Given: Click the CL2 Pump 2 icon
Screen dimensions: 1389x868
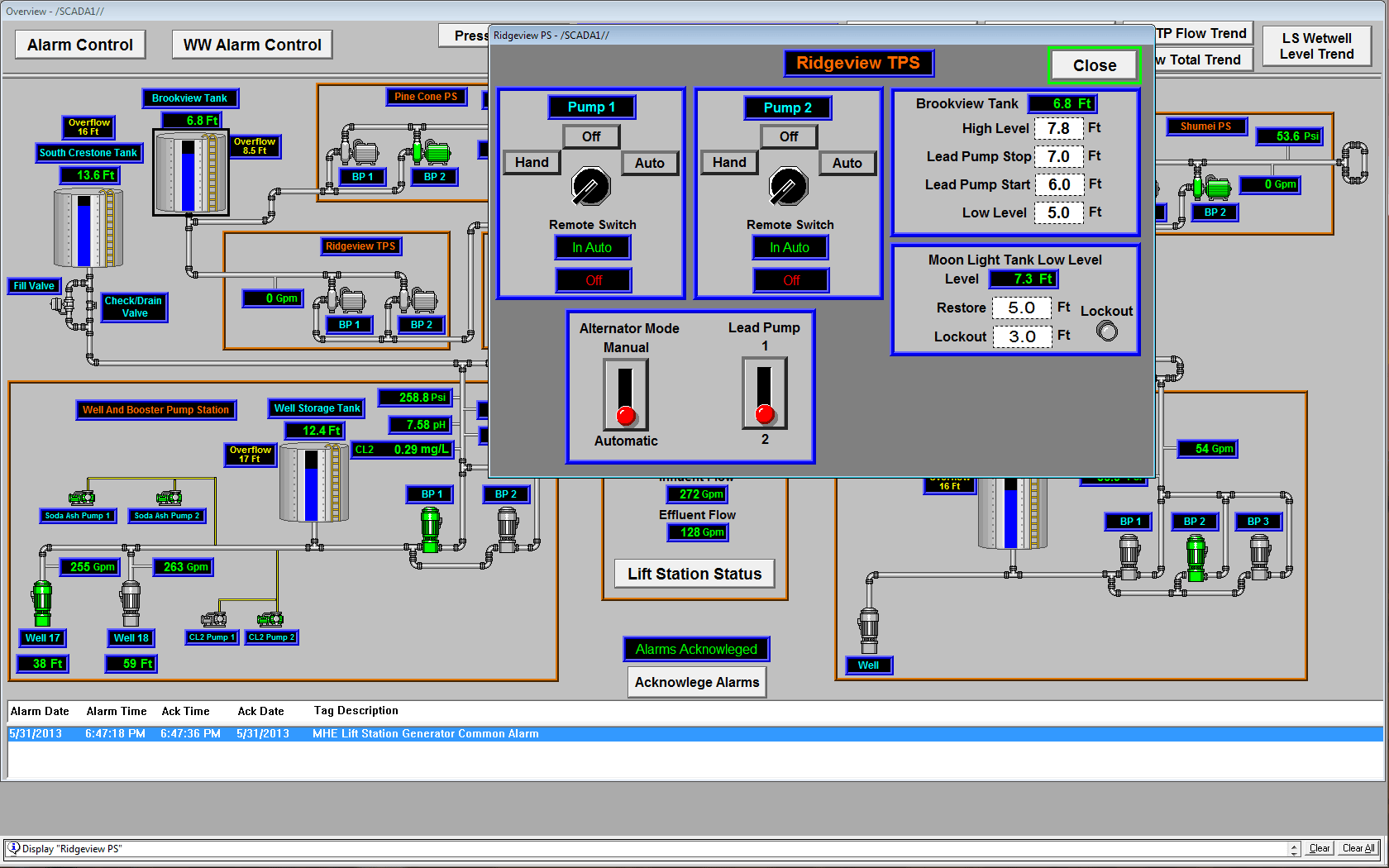Looking at the screenshot, I should coord(270,619).
